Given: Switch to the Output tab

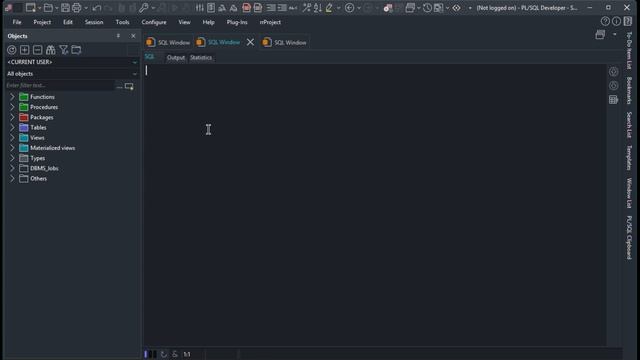Looking at the screenshot, I should tap(176, 58).
